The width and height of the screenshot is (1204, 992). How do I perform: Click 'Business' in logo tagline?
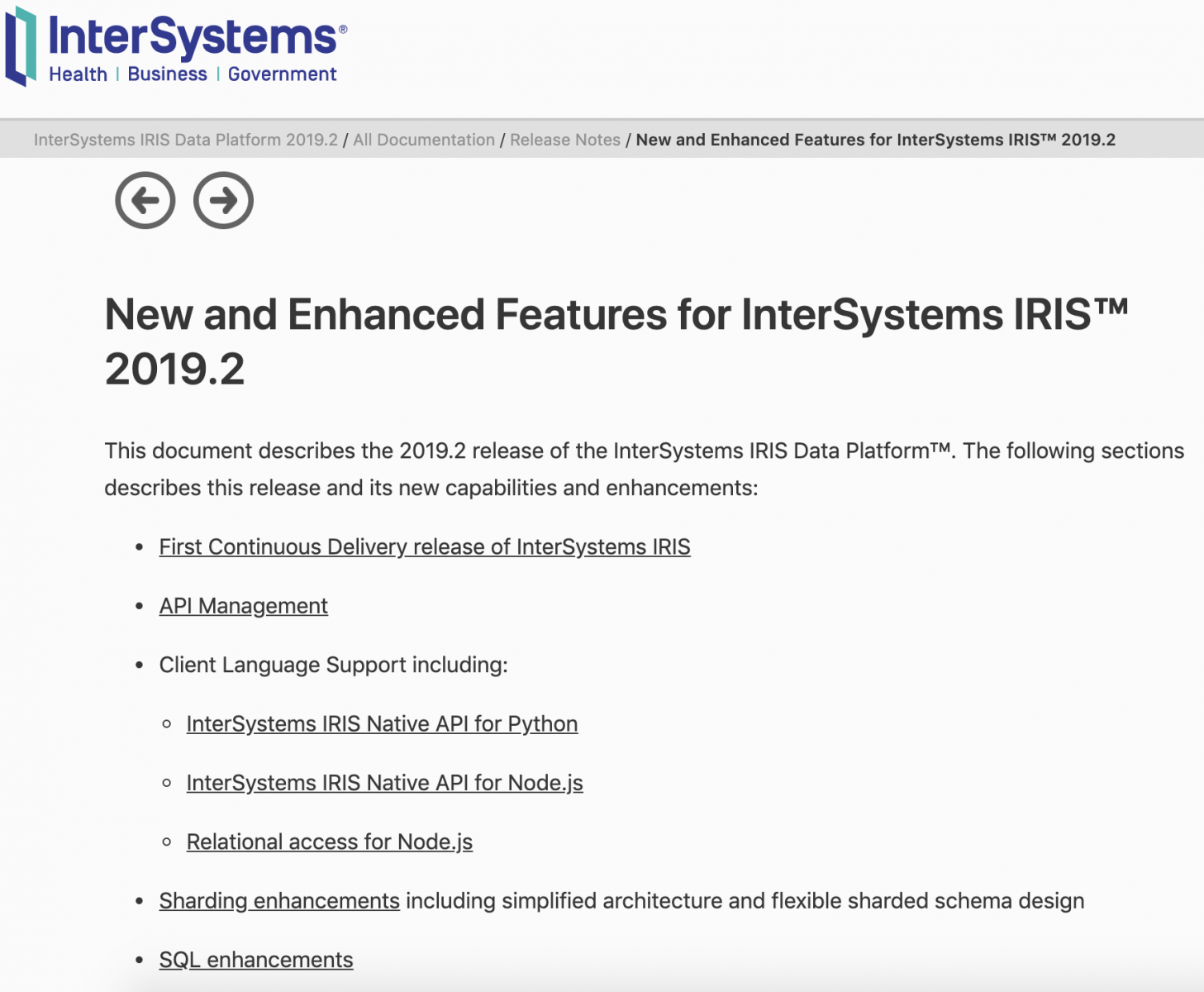pyautogui.click(x=168, y=74)
